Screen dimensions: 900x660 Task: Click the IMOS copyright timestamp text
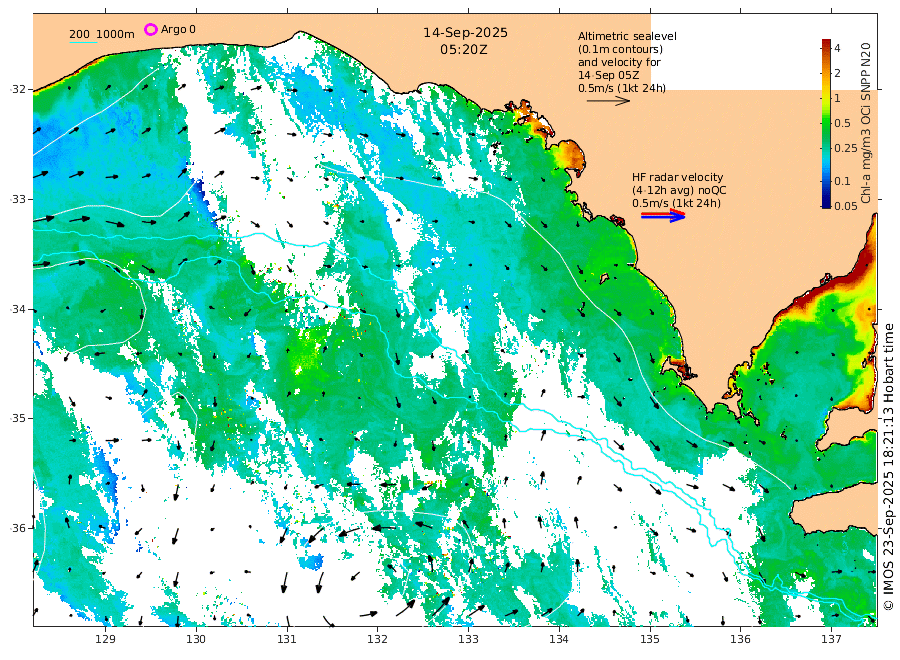point(888,467)
